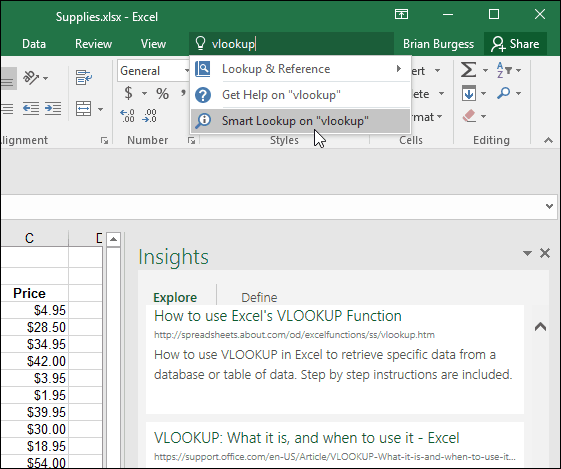
Task: Close the Insights pane
Action: click(545, 253)
